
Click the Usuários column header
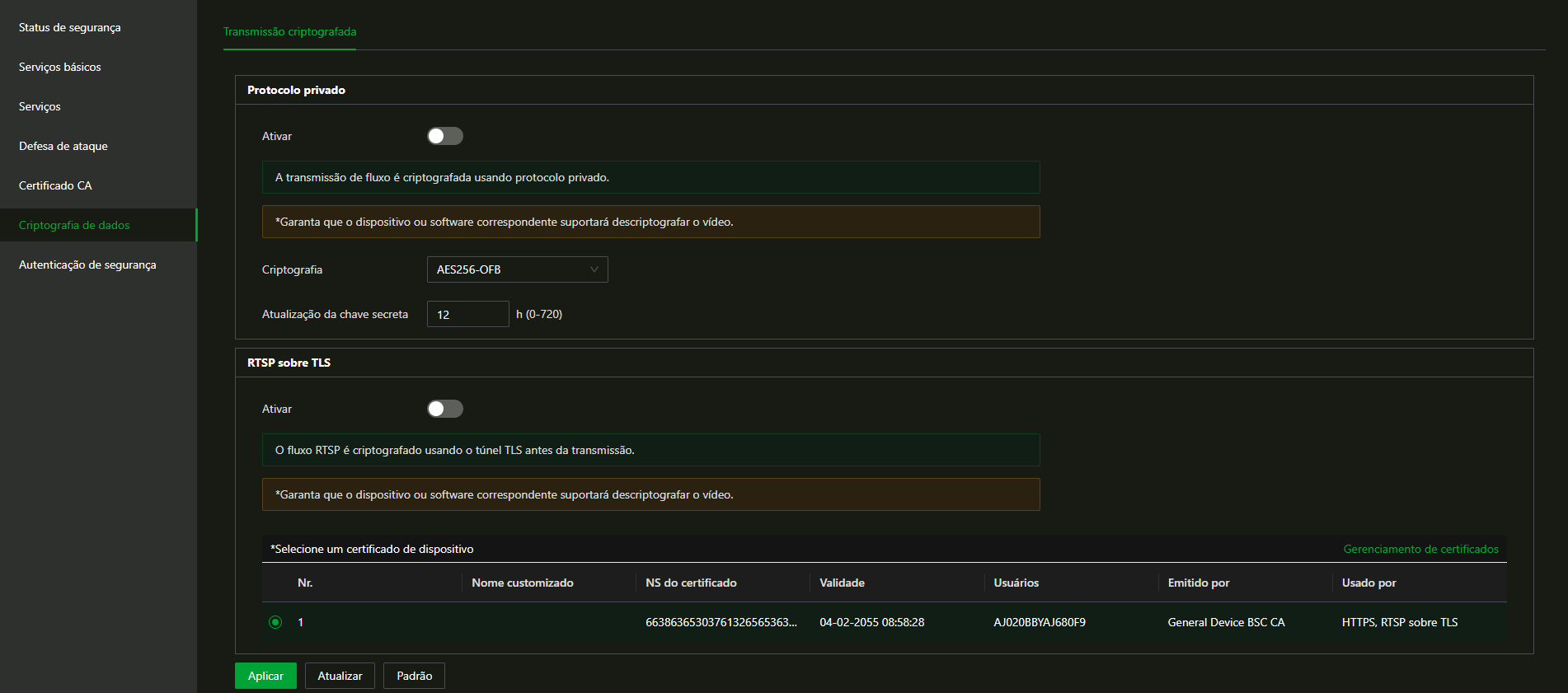pyautogui.click(x=1016, y=583)
